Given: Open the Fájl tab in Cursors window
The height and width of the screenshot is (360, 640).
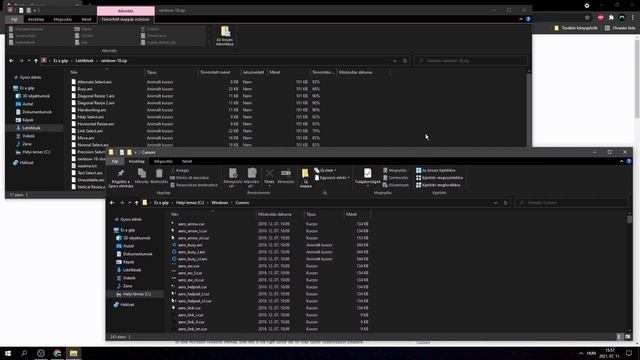Looking at the screenshot, I should pos(115,162).
